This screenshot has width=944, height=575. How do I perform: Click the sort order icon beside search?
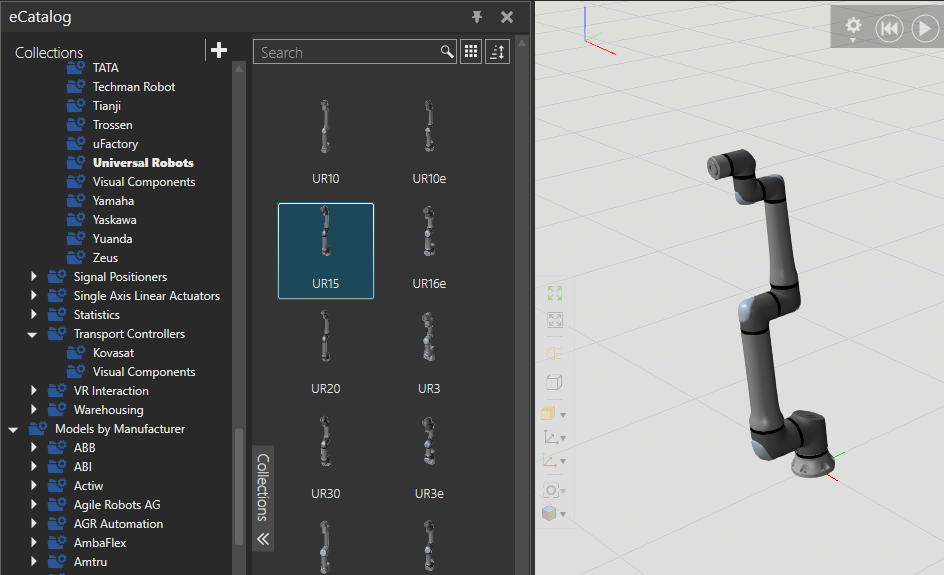point(498,52)
